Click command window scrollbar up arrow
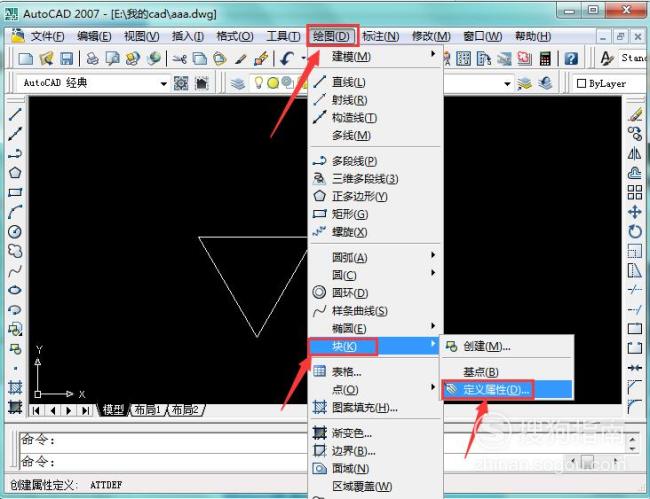Viewport: 650px width, 499px height. 633,438
